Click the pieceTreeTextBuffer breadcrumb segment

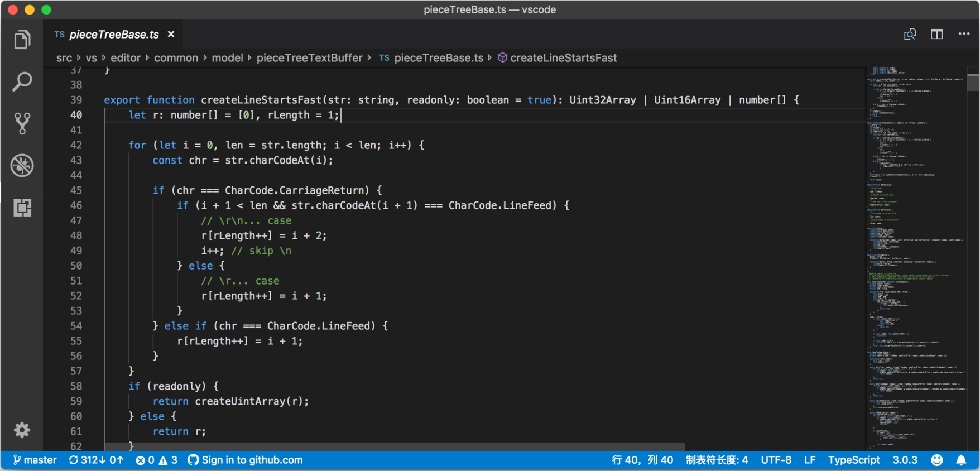[x=309, y=57]
